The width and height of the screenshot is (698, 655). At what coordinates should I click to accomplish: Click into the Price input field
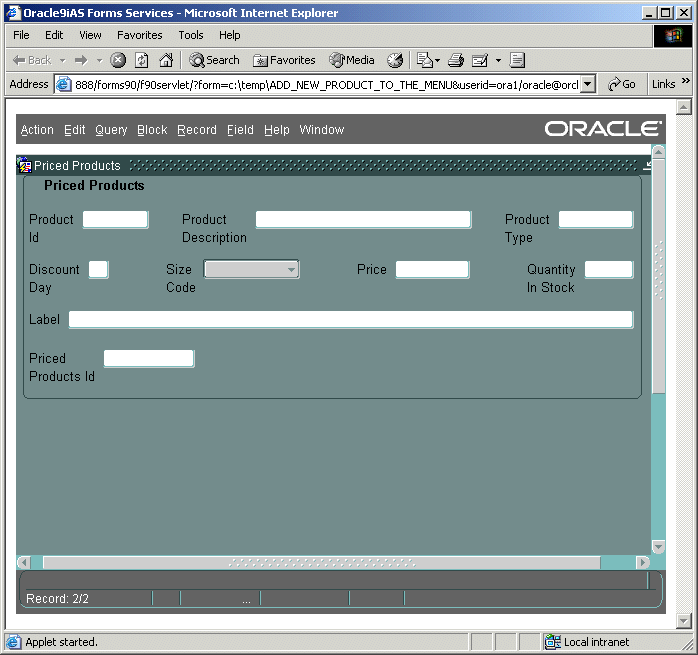click(432, 269)
